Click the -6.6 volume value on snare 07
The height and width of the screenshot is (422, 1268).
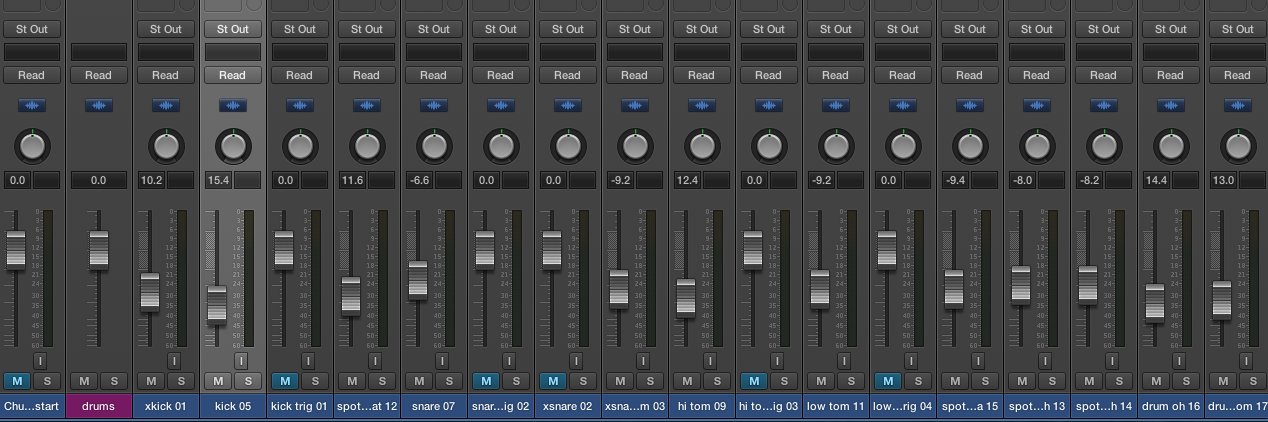coord(420,181)
